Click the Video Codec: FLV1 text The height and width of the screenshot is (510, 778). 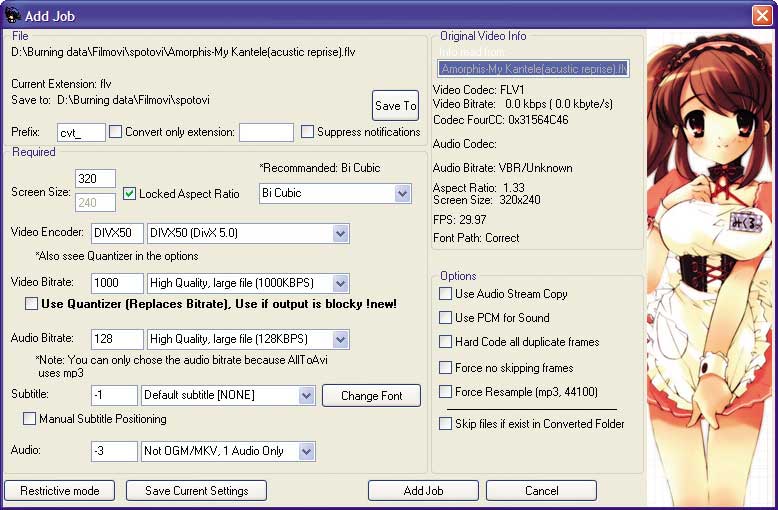[478, 90]
